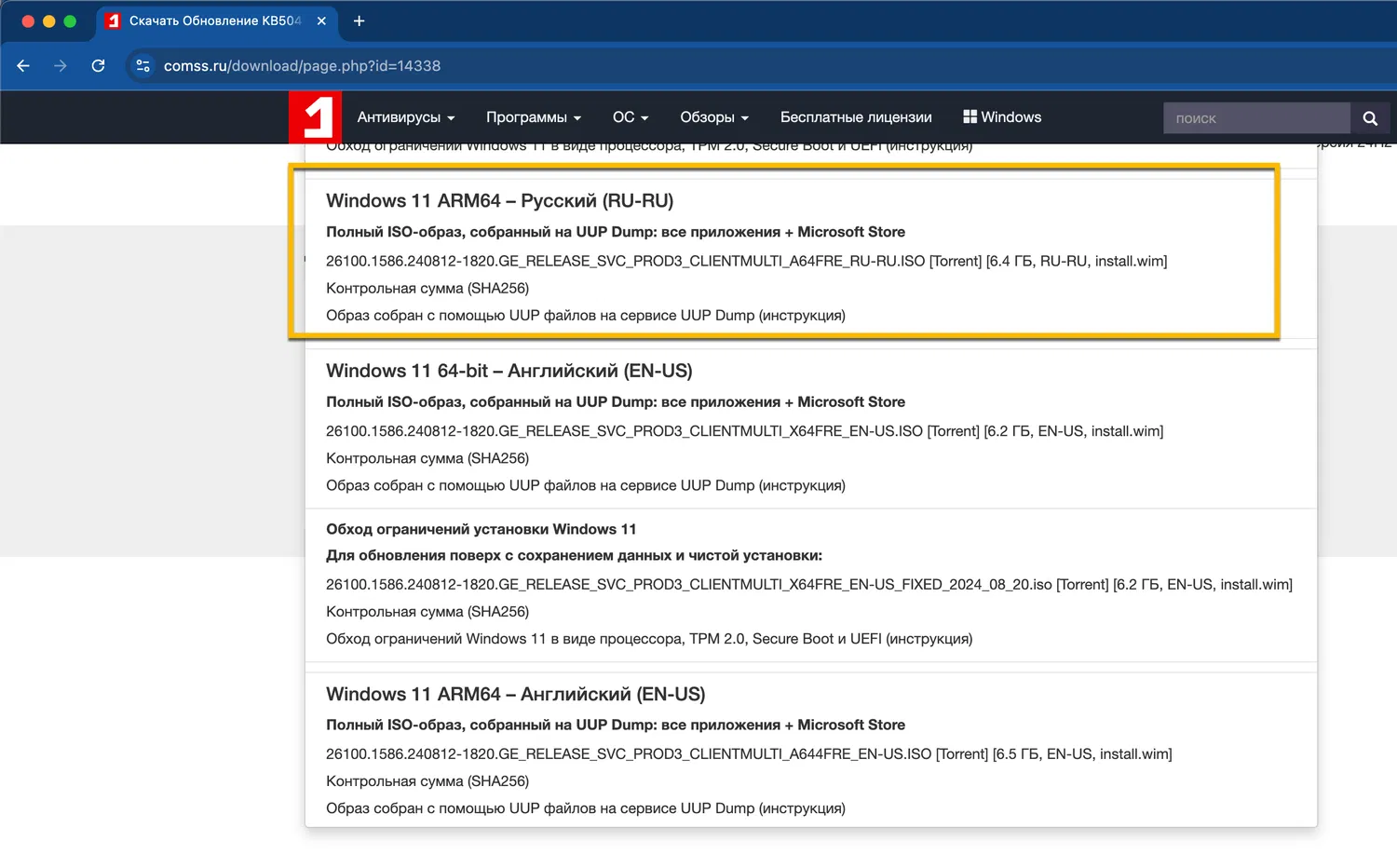Click the поиск search field
This screenshot has width=1397, height=868.
(x=1256, y=118)
